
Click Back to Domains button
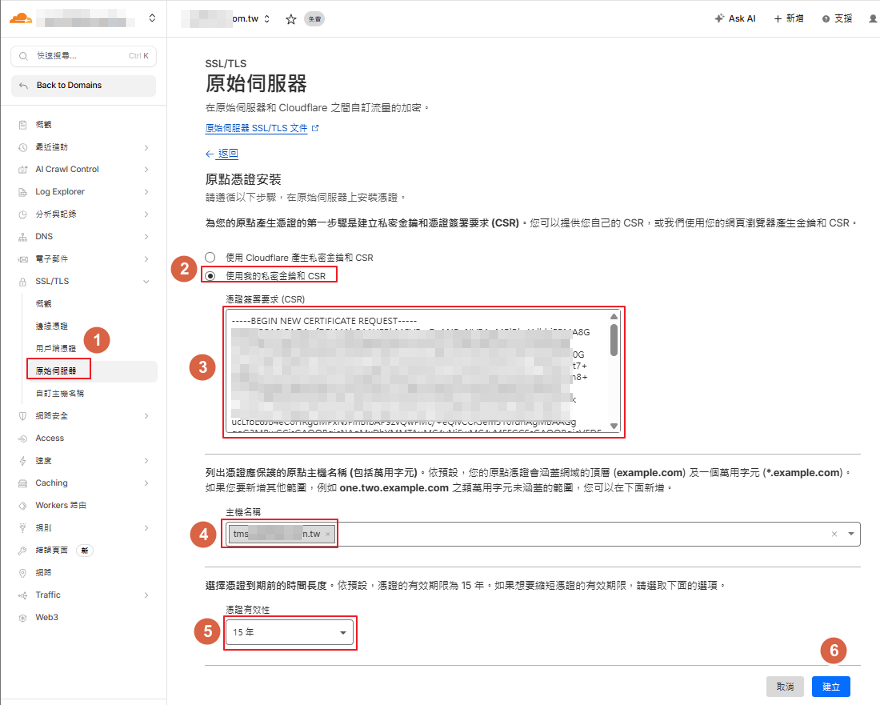(83, 85)
